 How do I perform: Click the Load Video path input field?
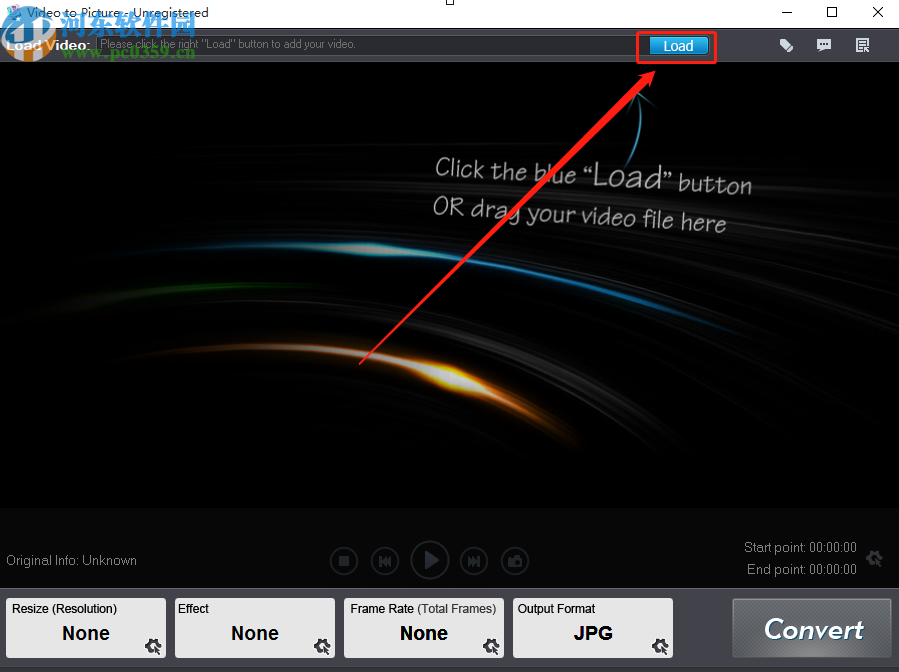pyautogui.click(x=367, y=45)
